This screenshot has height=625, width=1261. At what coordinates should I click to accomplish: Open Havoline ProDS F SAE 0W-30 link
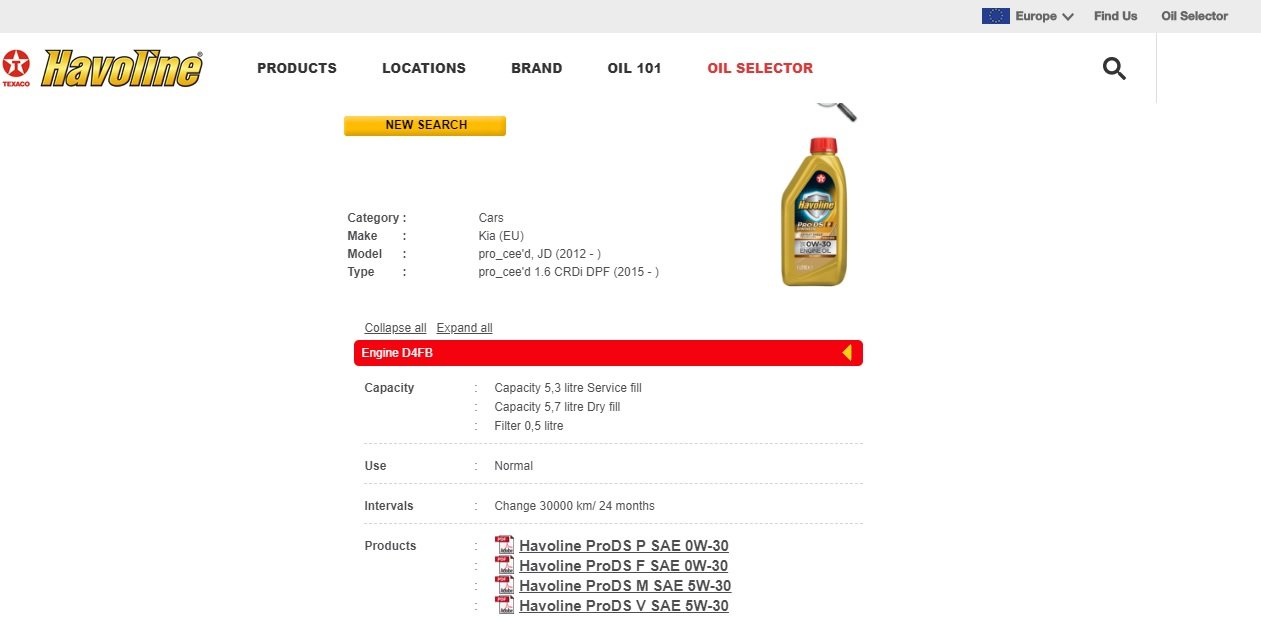pyautogui.click(x=623, y=566)
